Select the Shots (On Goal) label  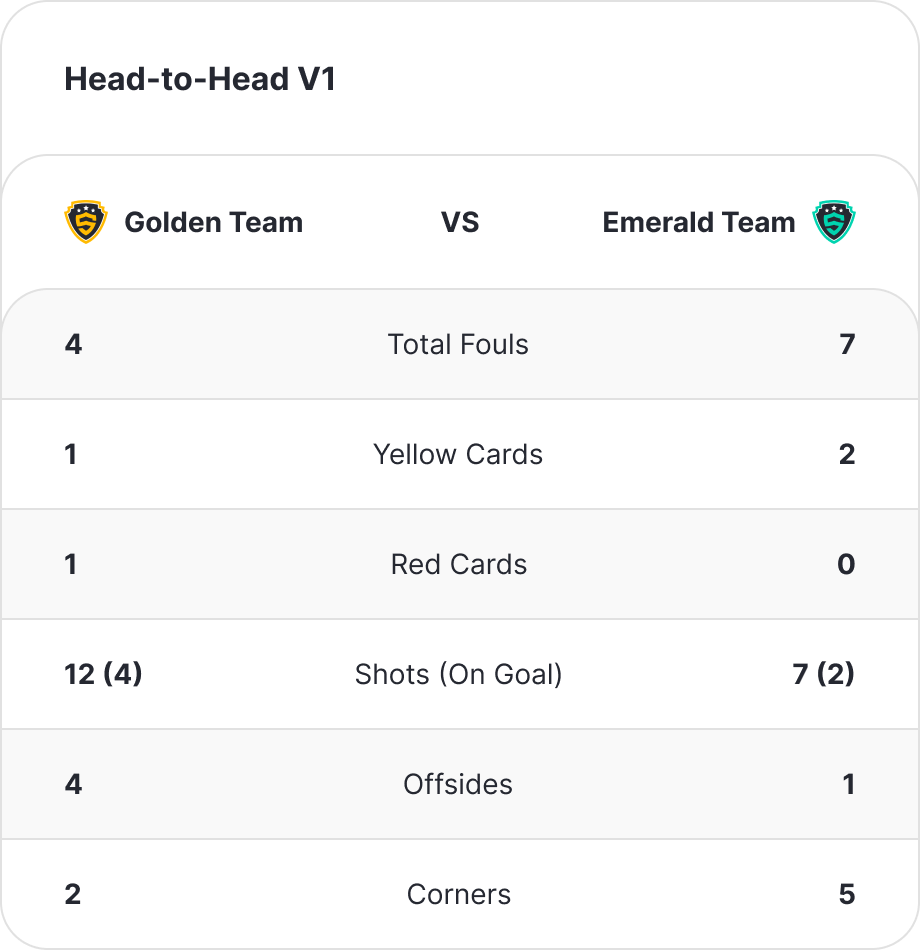click(459, 674)
